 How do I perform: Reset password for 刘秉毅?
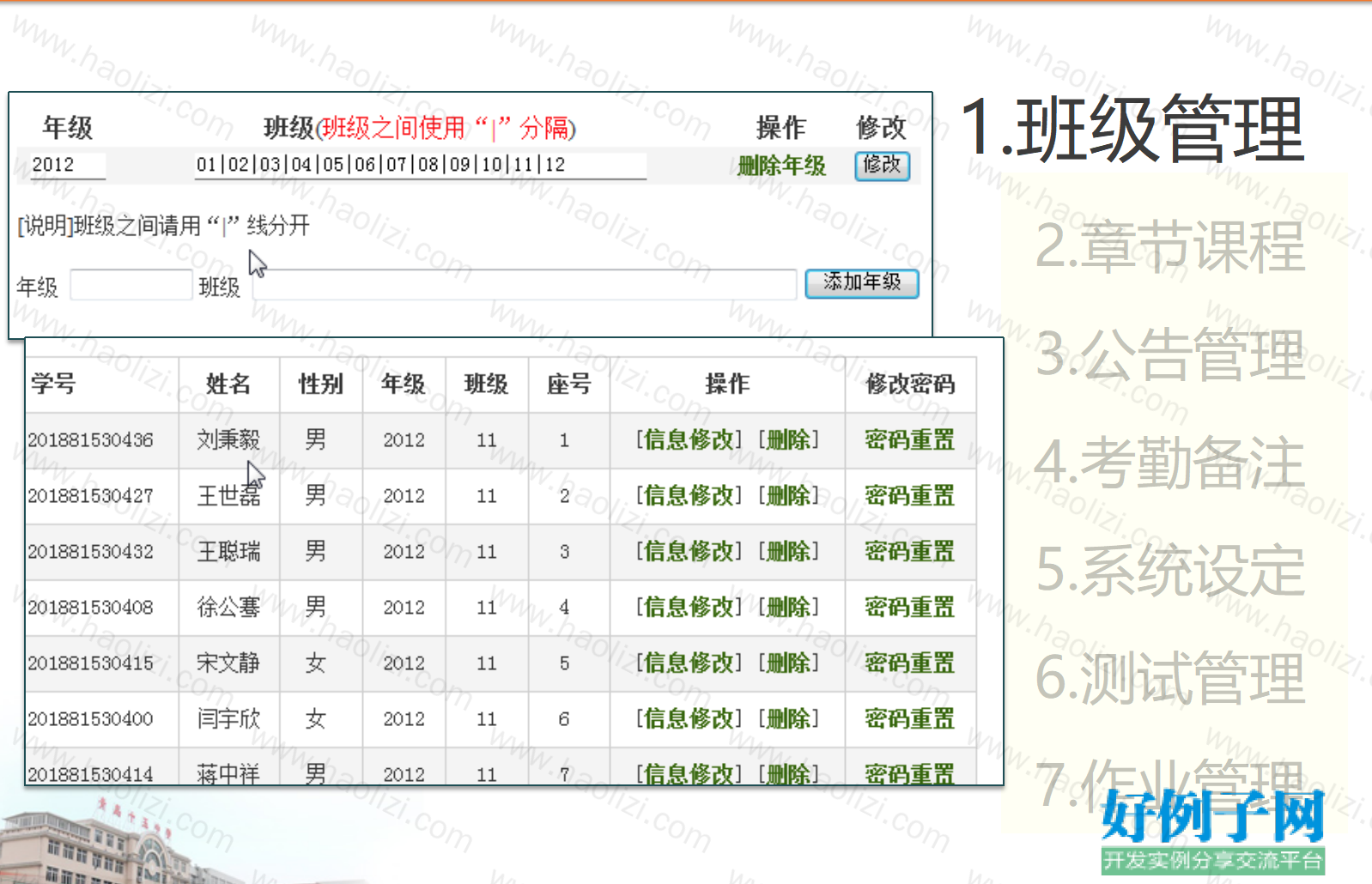point(910,439)
